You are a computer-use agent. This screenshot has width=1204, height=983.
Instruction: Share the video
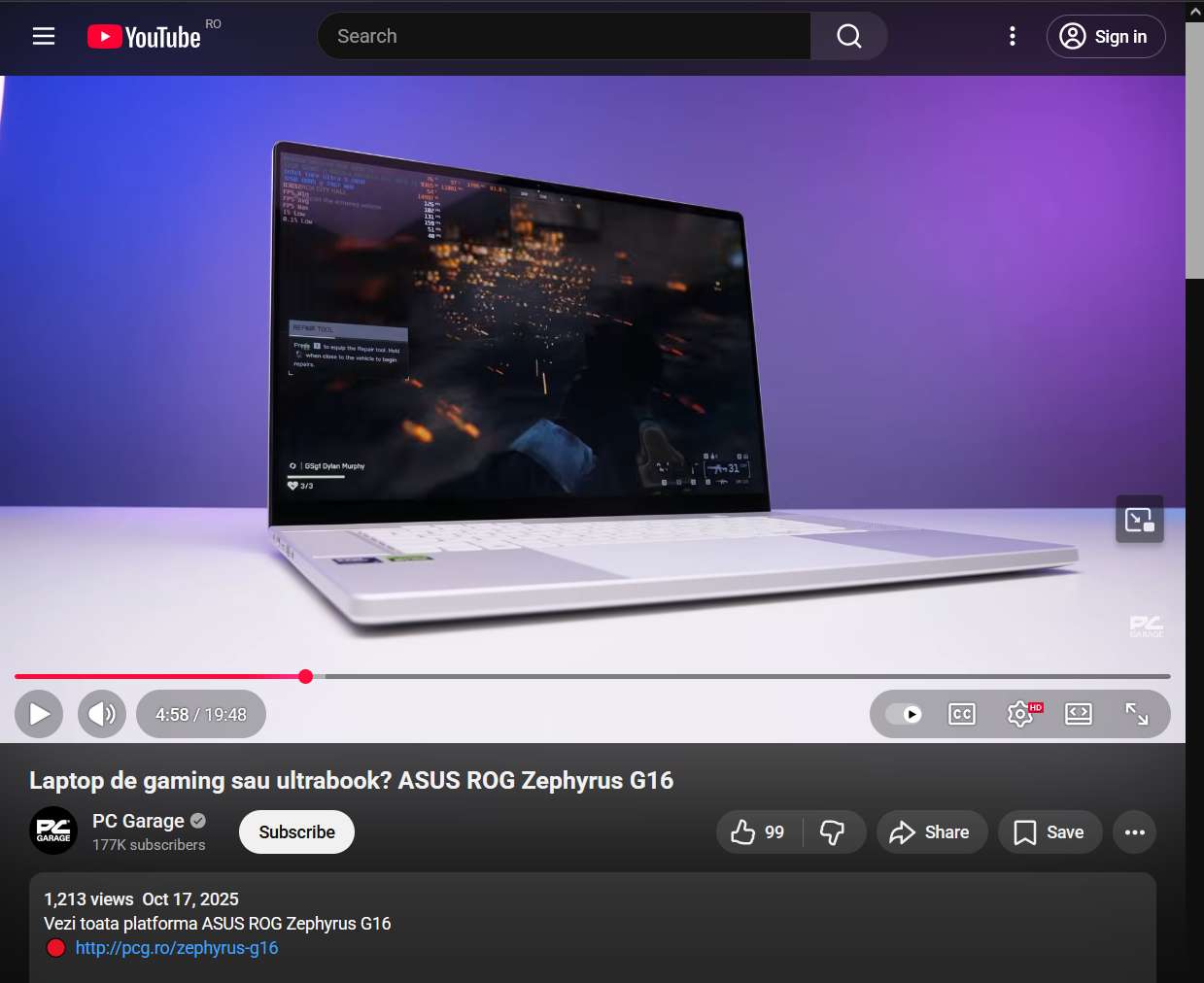pos(931,832)
